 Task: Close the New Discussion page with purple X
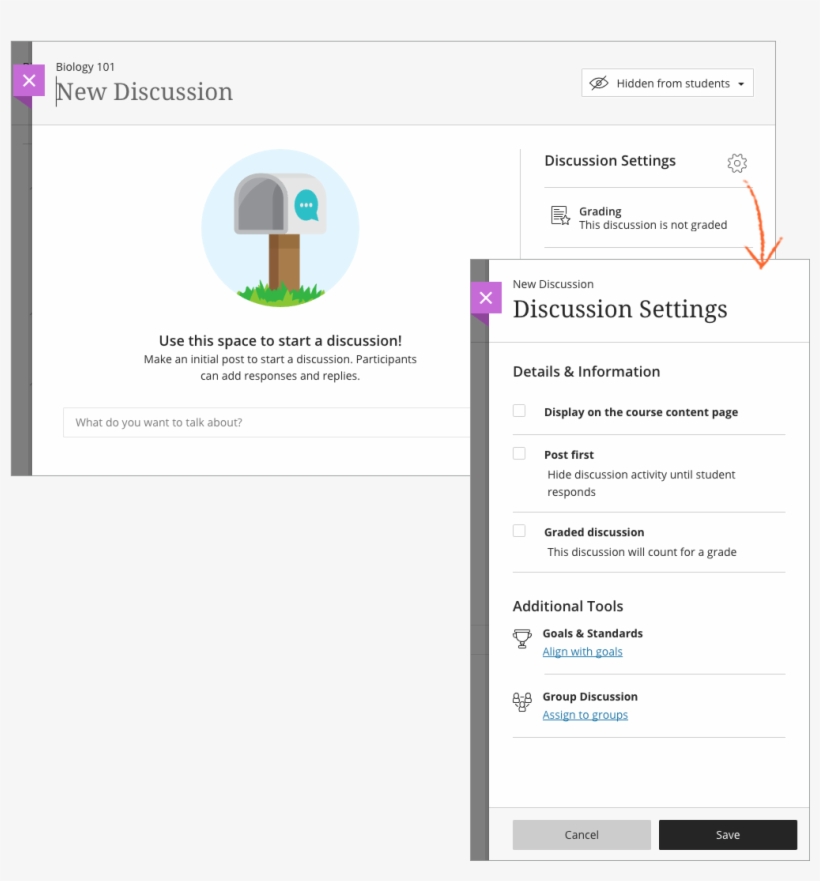(28, 80)
